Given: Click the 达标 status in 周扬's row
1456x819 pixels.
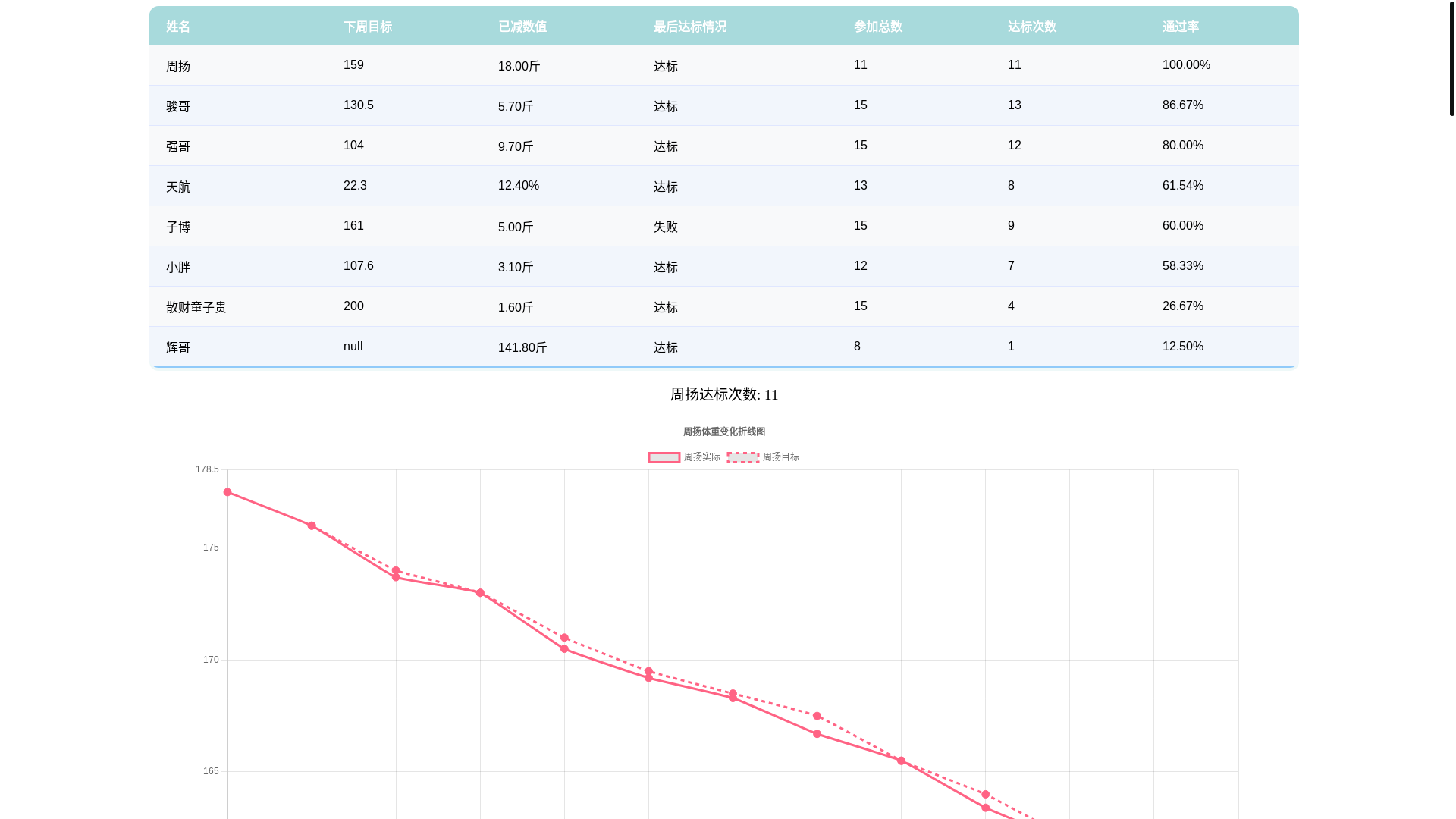Looking at the screenshot, I should [666, 67].
